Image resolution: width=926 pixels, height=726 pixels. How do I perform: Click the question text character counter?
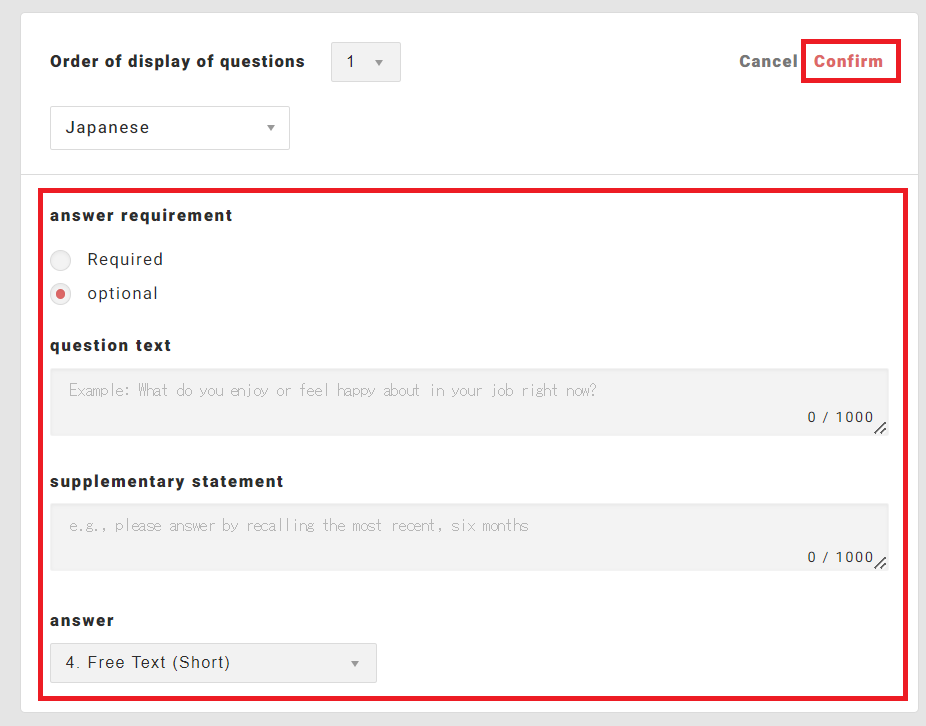[840, 417]
